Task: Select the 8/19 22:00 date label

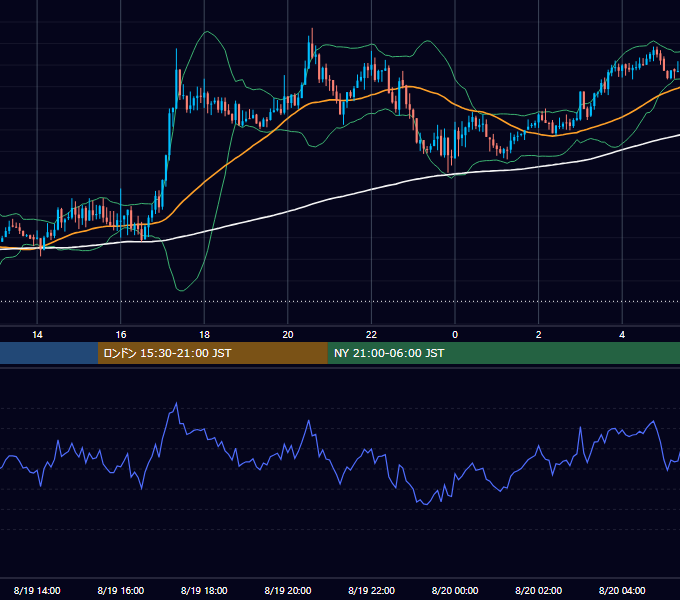Action: pos(371,590)
